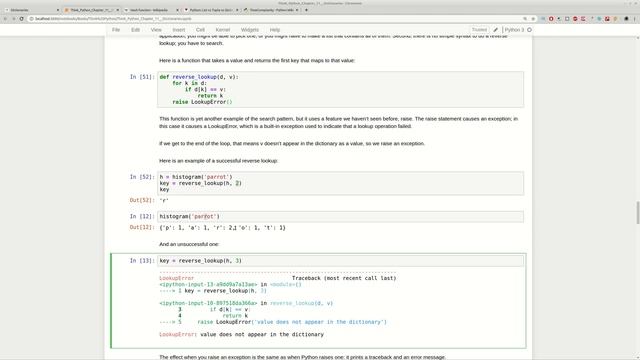Click the 'And an unsuccessful one:' text
Image resolution: width=640 pixels, height=360 pixels.
pyautogui.click(x=189, y=244)
